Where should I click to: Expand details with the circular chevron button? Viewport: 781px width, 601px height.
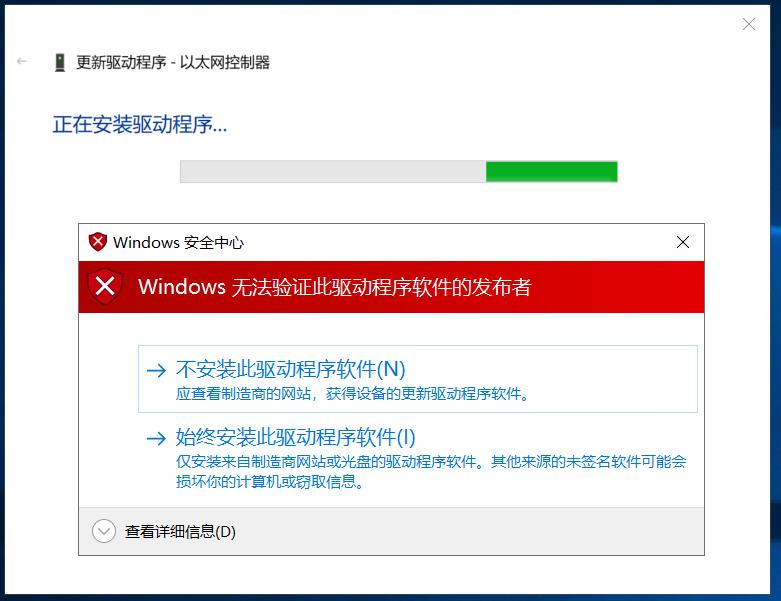pyautogui.click(x=104, y=531)
